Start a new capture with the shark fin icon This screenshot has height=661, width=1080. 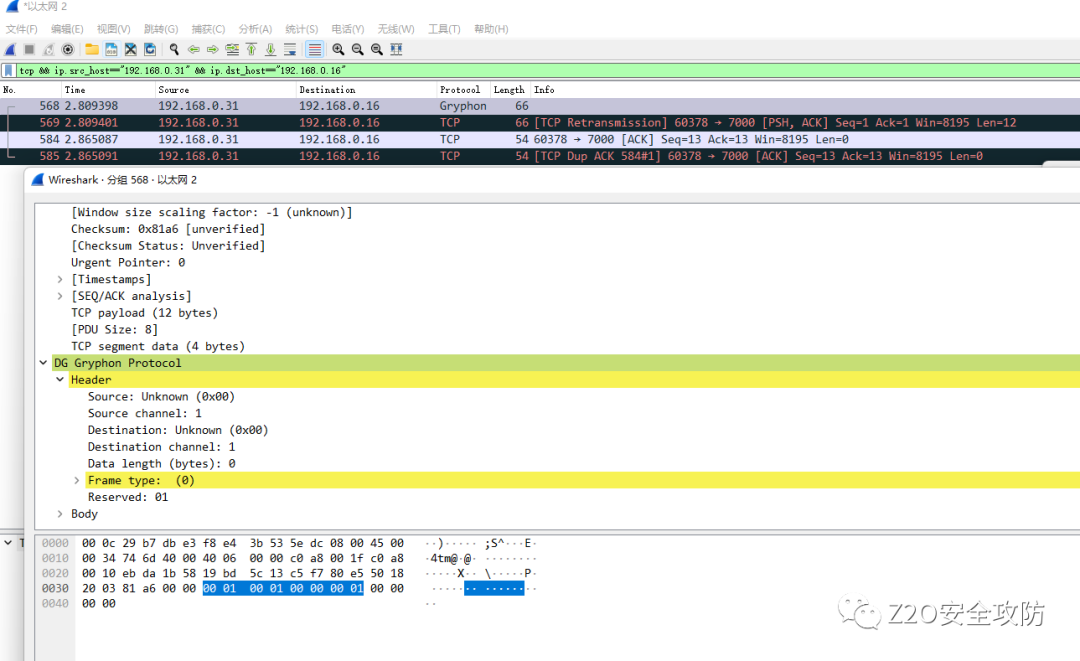tap(10, 50)
